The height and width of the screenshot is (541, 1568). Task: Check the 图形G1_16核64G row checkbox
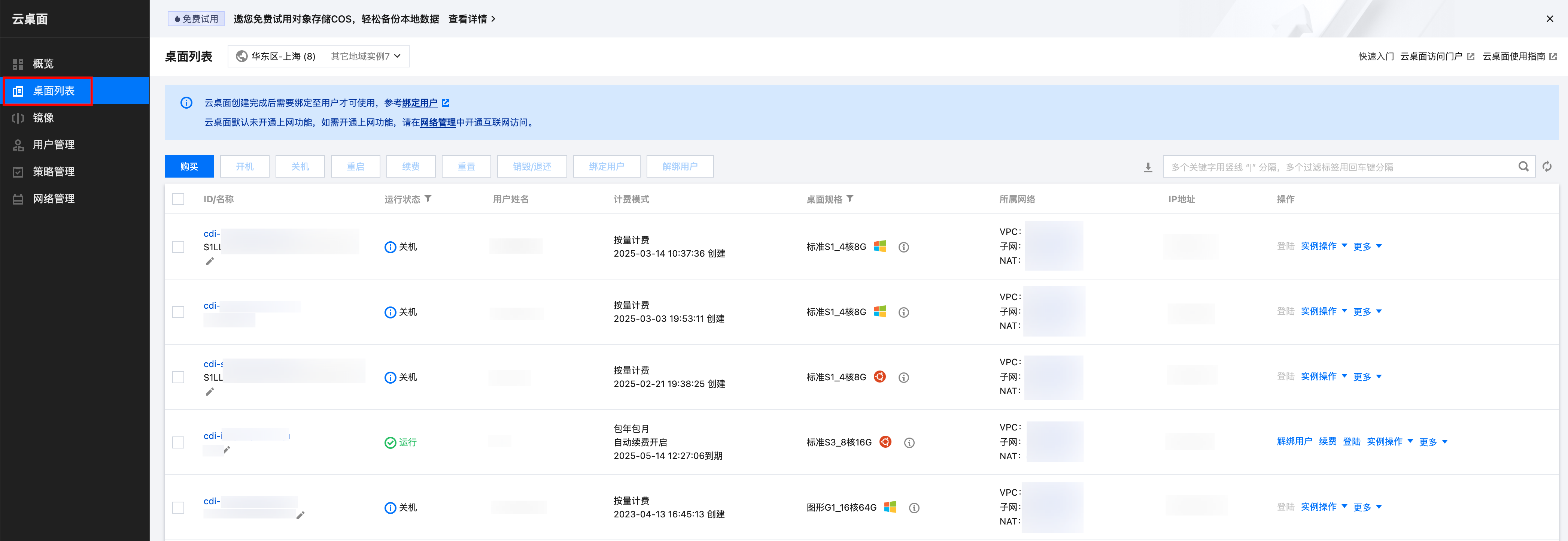pos(178,508)
